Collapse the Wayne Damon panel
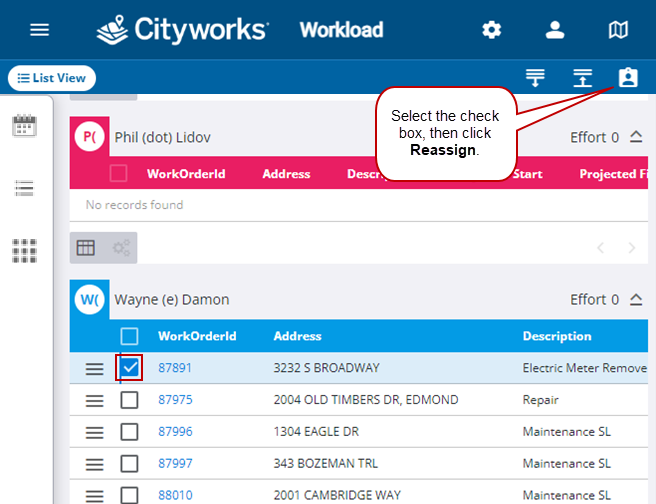 (635, 299)
